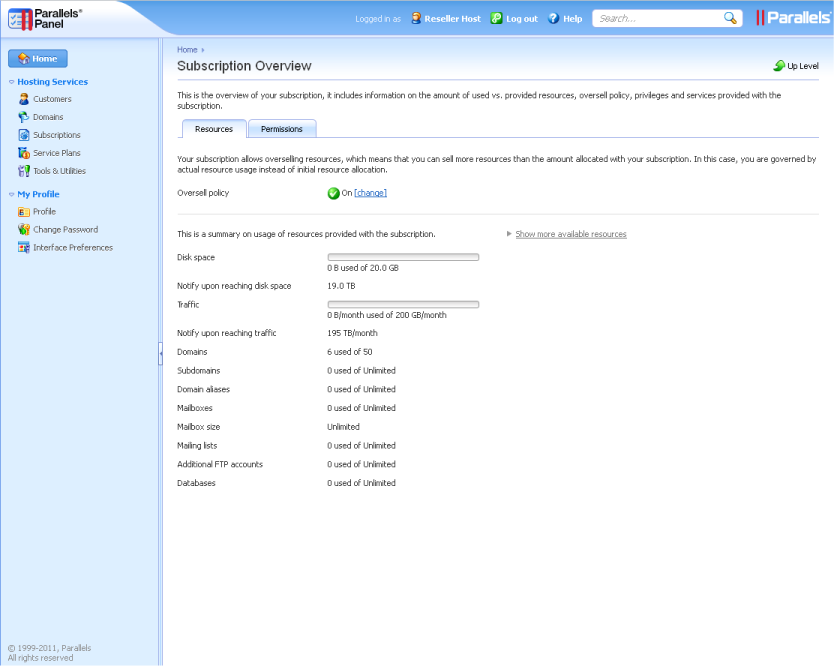Expand Show more available resources triangle
834x666 pixels.
(x=509, y=234)
